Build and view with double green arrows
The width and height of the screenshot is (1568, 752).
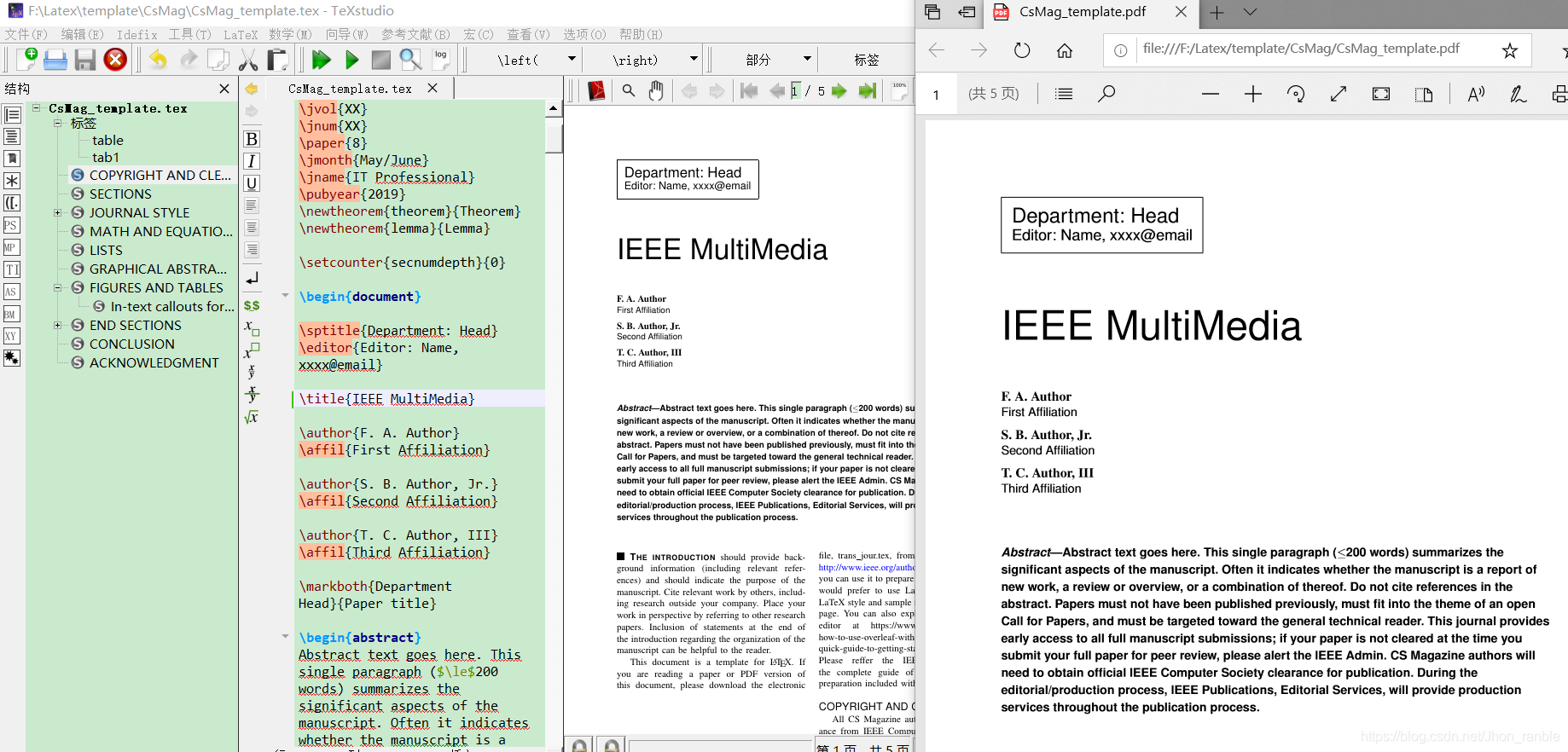pos(321,59)
